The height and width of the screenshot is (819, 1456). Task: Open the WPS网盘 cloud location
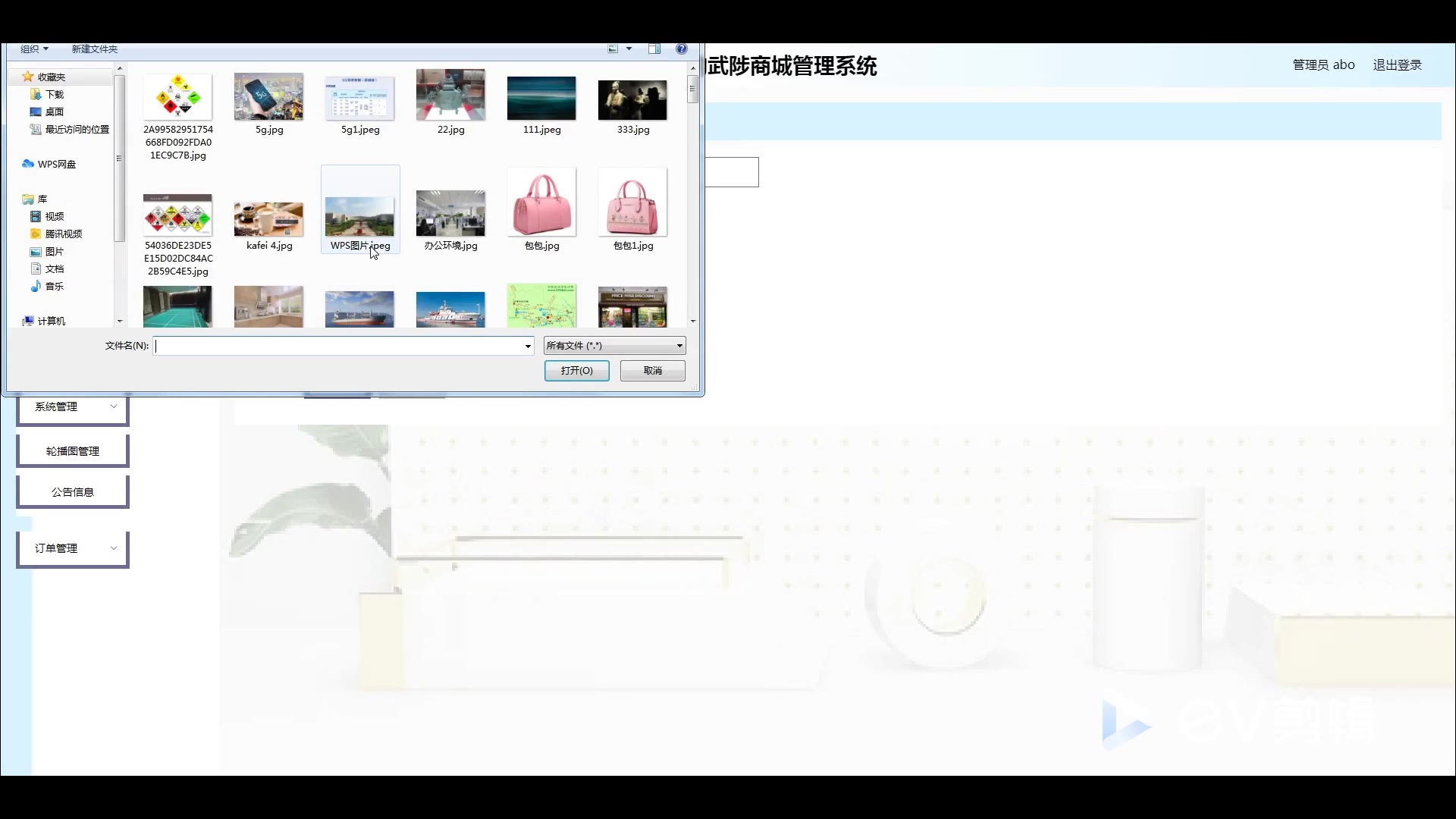click(56, 164)
